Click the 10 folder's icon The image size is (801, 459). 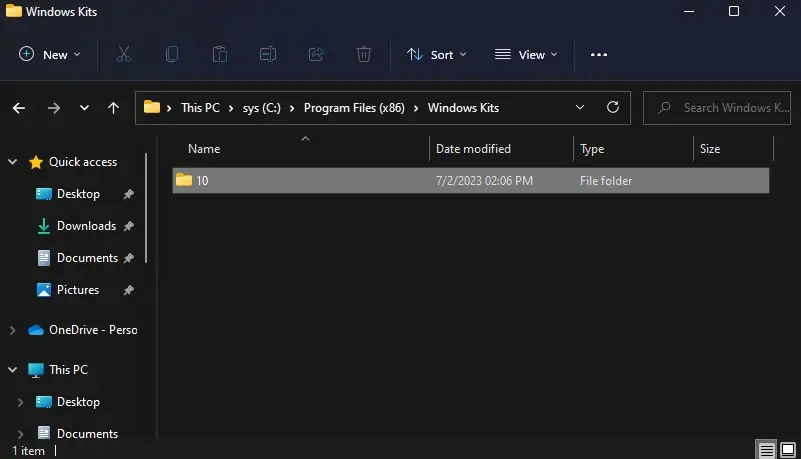[183, 180]
